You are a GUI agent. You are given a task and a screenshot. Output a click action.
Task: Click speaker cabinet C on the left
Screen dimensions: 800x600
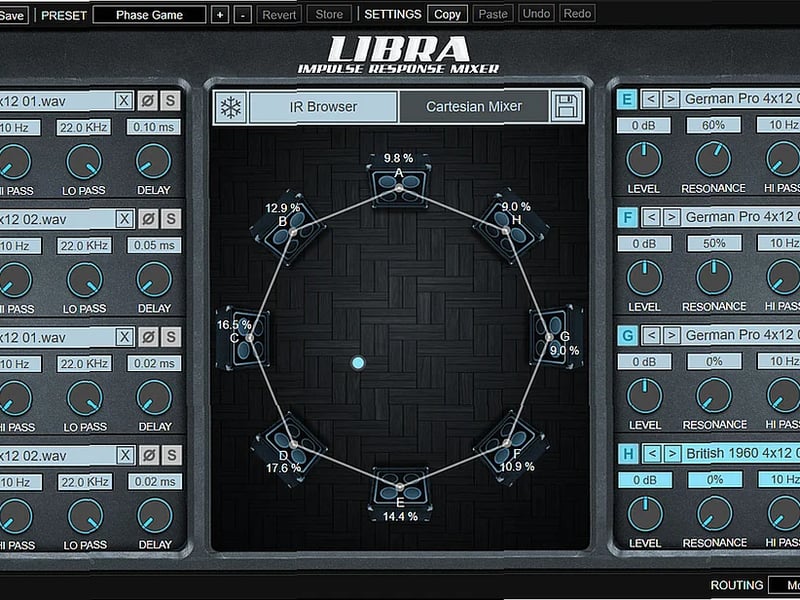coord(248,338)
